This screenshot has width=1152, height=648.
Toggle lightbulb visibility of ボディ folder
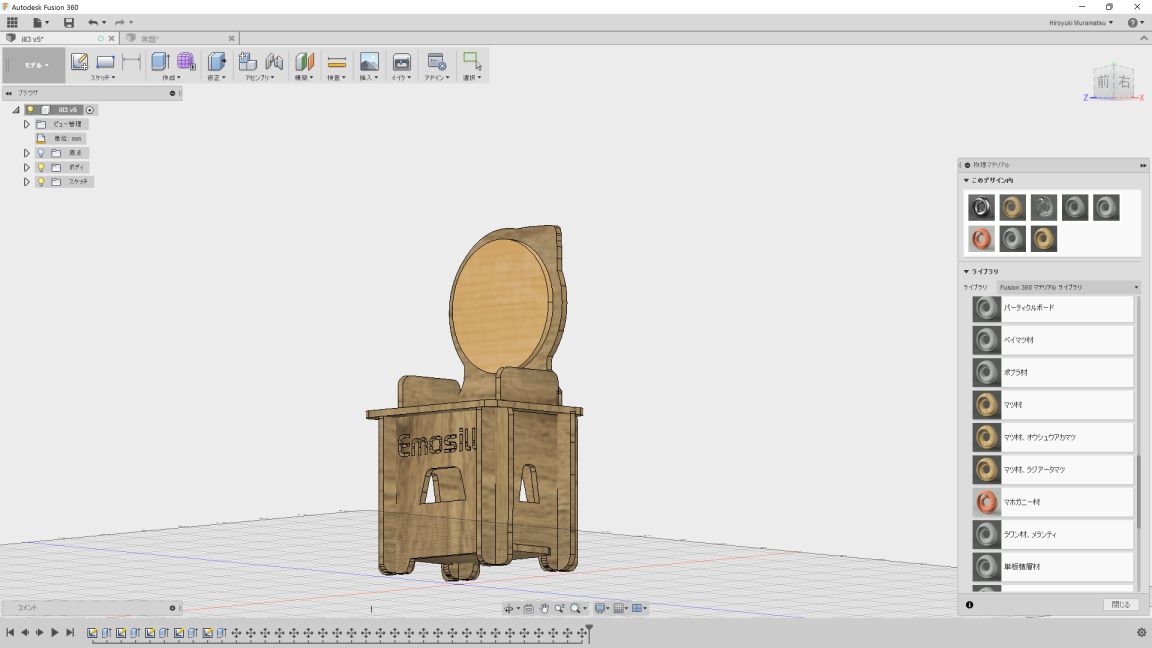click(x=41, y=168)
